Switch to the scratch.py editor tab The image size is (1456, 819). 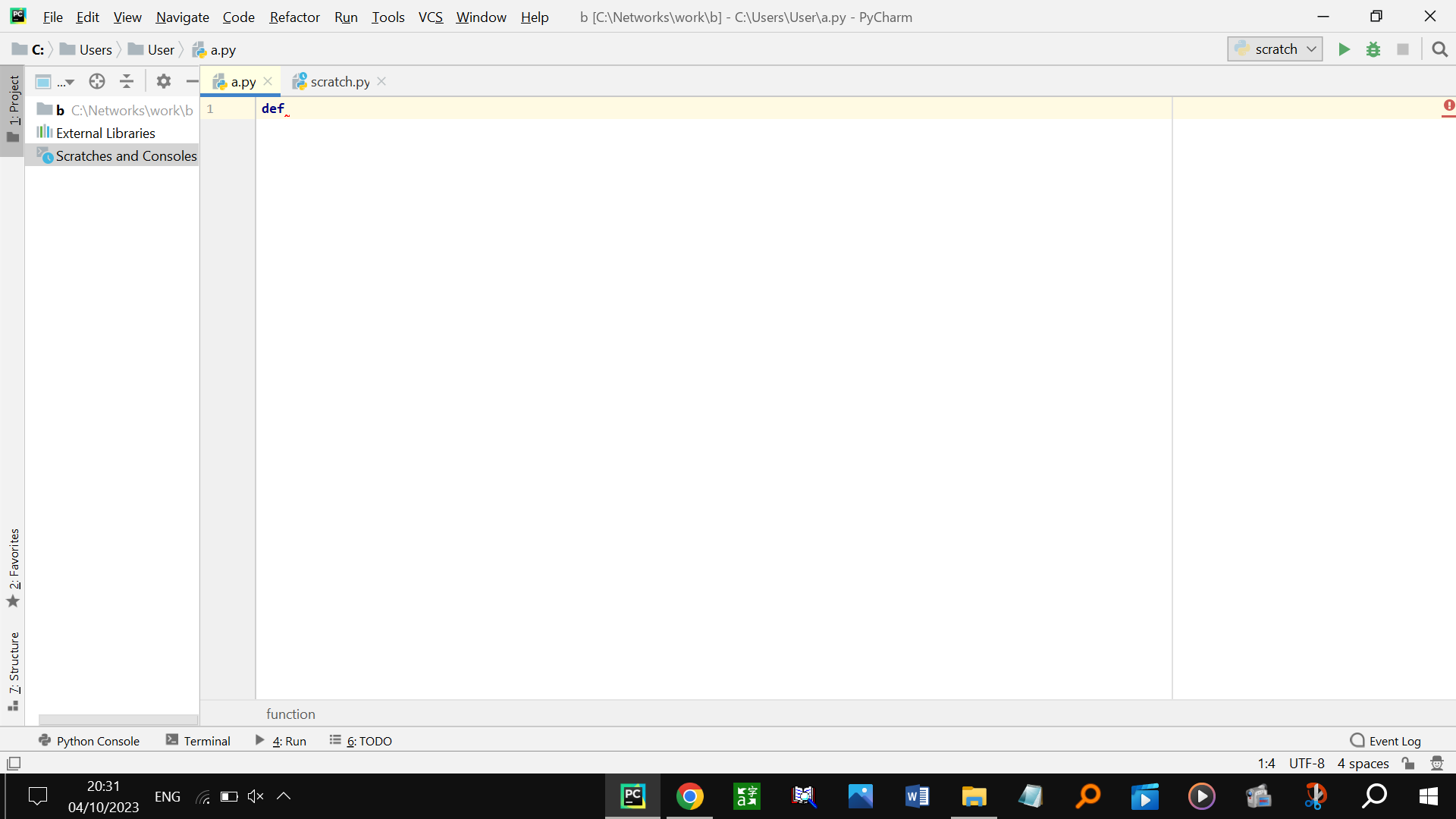tap(340, 81)
